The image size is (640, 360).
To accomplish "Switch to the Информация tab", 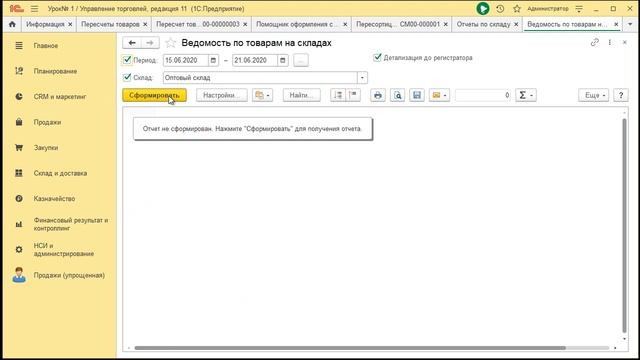I will pyautogui.click(x=45, y=24).
